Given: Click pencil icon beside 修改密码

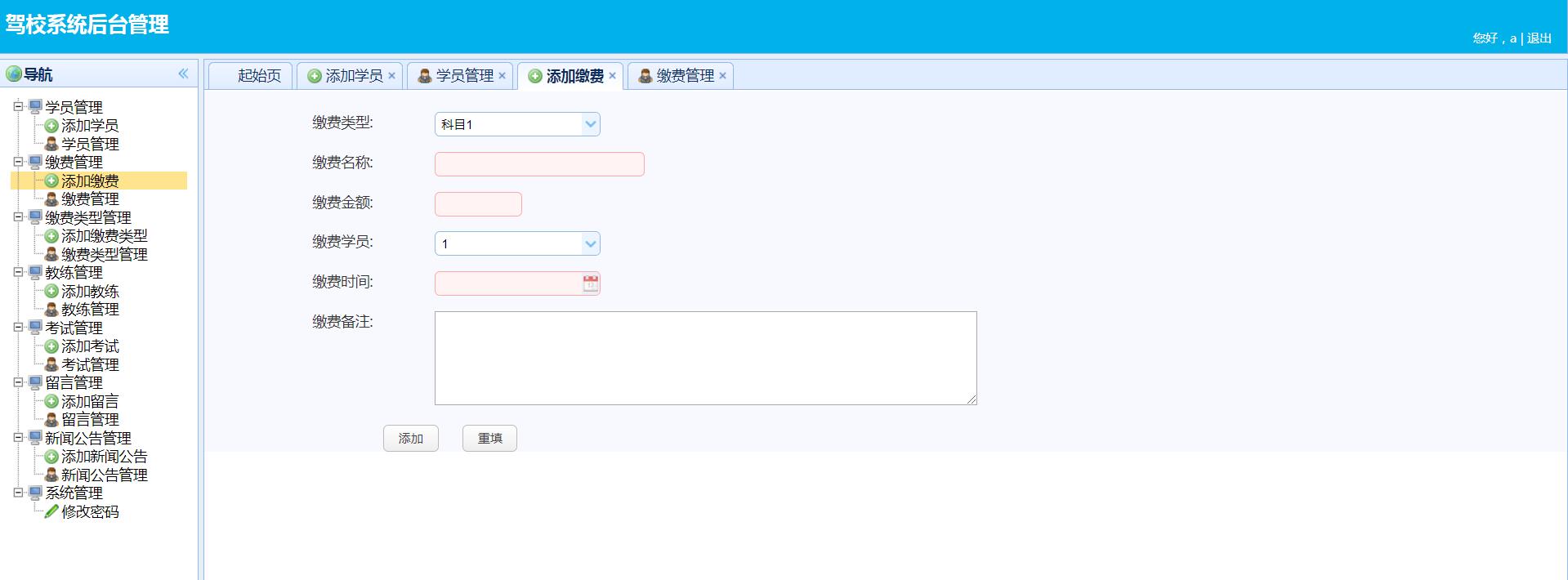Looking at the screenshot, I should click(51, 511).
